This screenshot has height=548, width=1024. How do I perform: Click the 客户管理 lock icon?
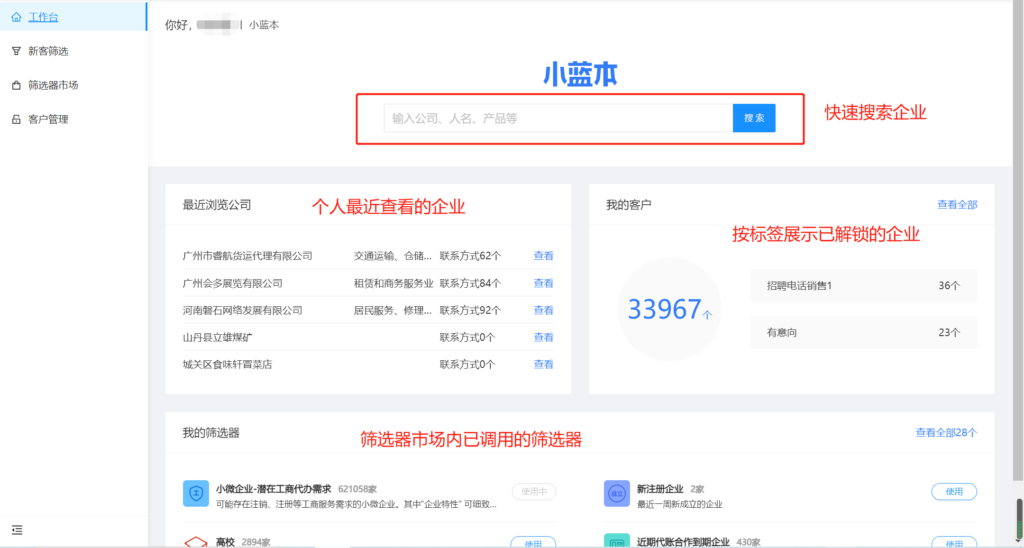[16, 120]
